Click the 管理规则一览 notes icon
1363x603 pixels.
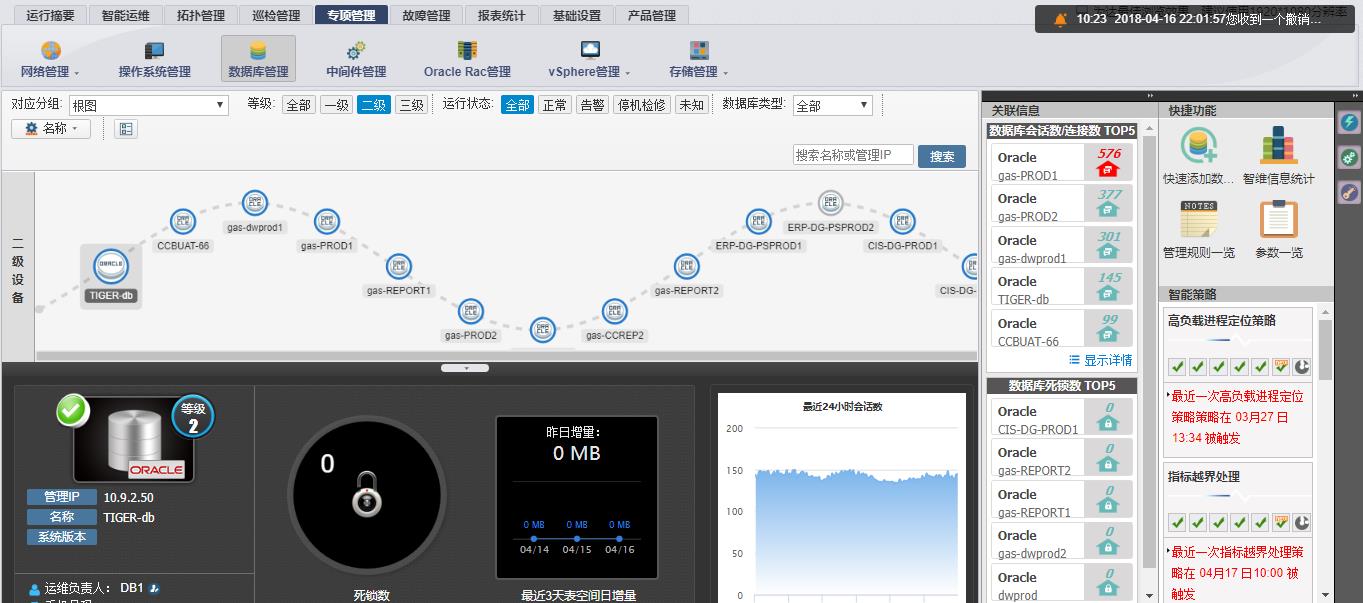(1197, 221)
